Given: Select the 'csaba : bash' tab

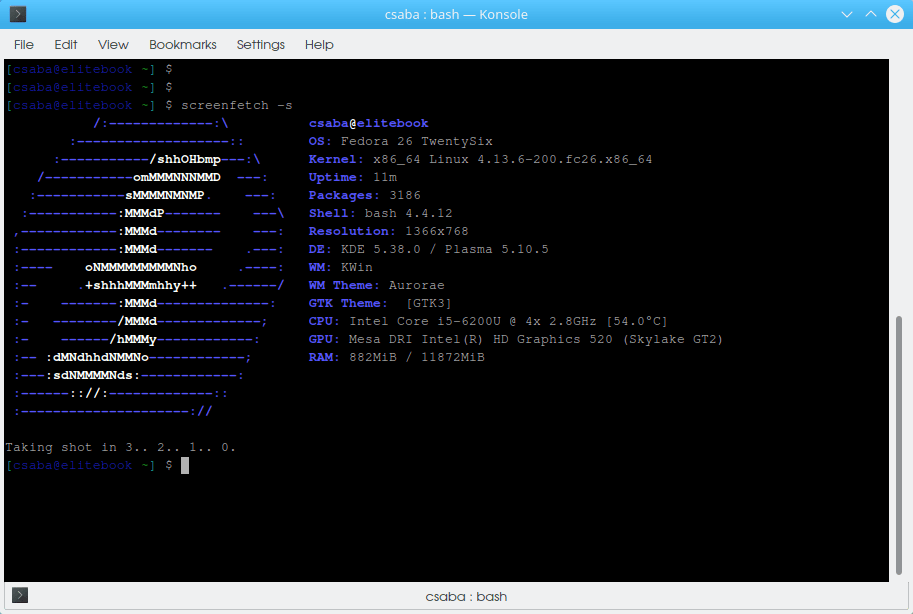Looking at the screenshot, I should [x=466, y=597].
